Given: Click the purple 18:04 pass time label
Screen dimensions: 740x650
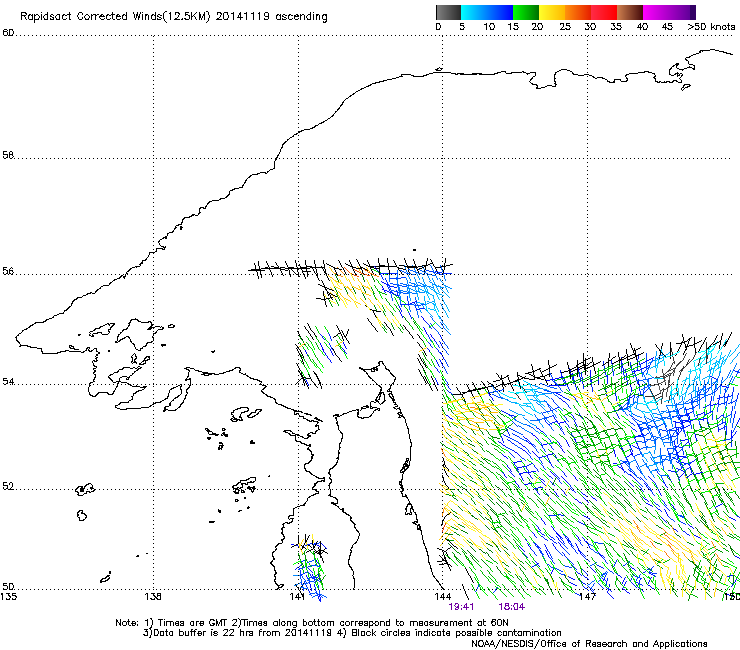Looking at the screenshot, I should (512, 607).
